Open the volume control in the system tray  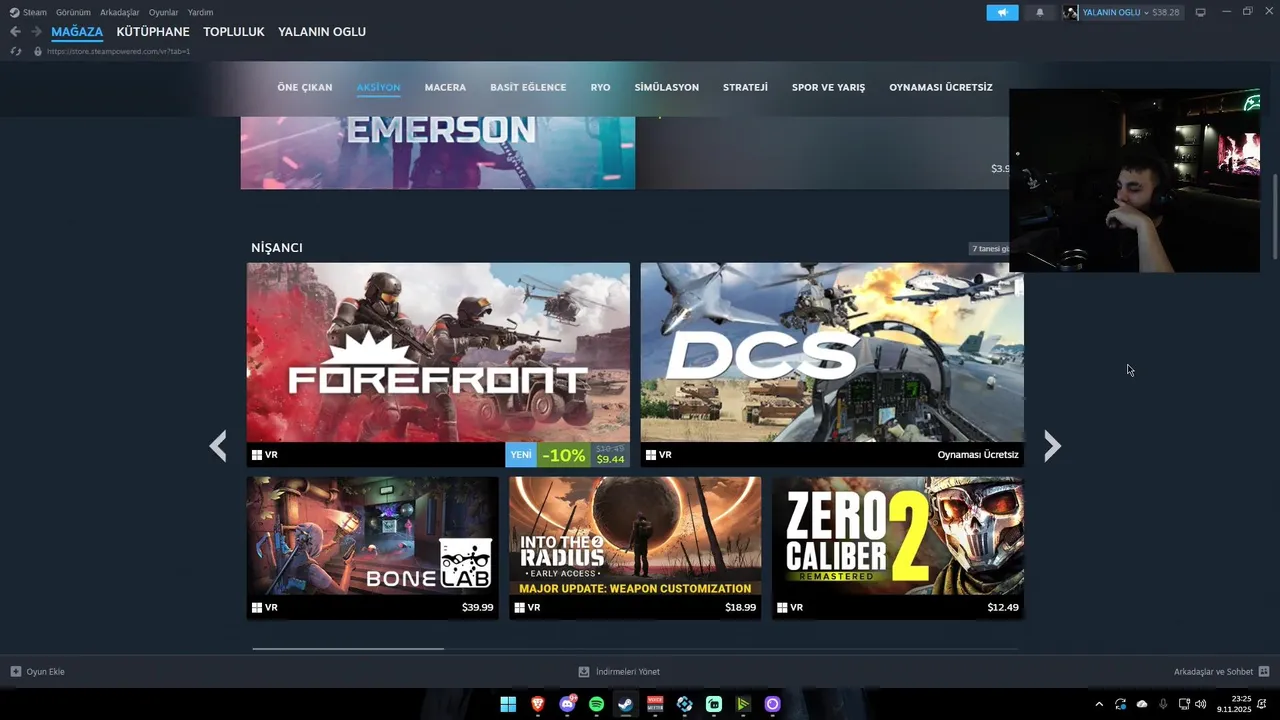[1200, 704]
